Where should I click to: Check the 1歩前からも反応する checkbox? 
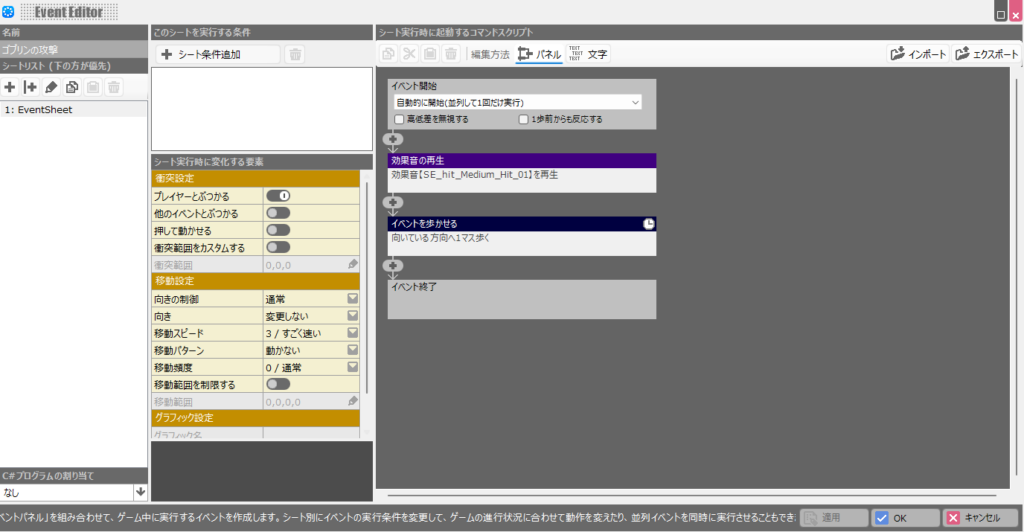(524, 119)
